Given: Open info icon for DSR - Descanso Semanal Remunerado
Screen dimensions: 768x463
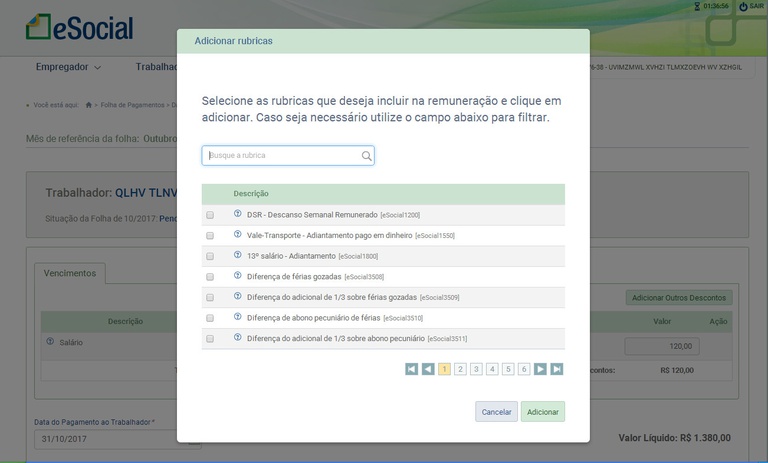Looking at the screenshot, I should tap(238, 214).
